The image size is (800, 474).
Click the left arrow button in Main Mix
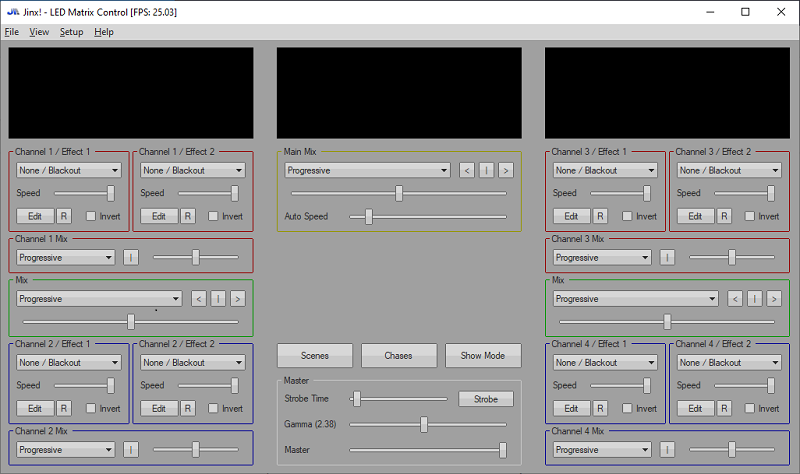tap(467, 170)
